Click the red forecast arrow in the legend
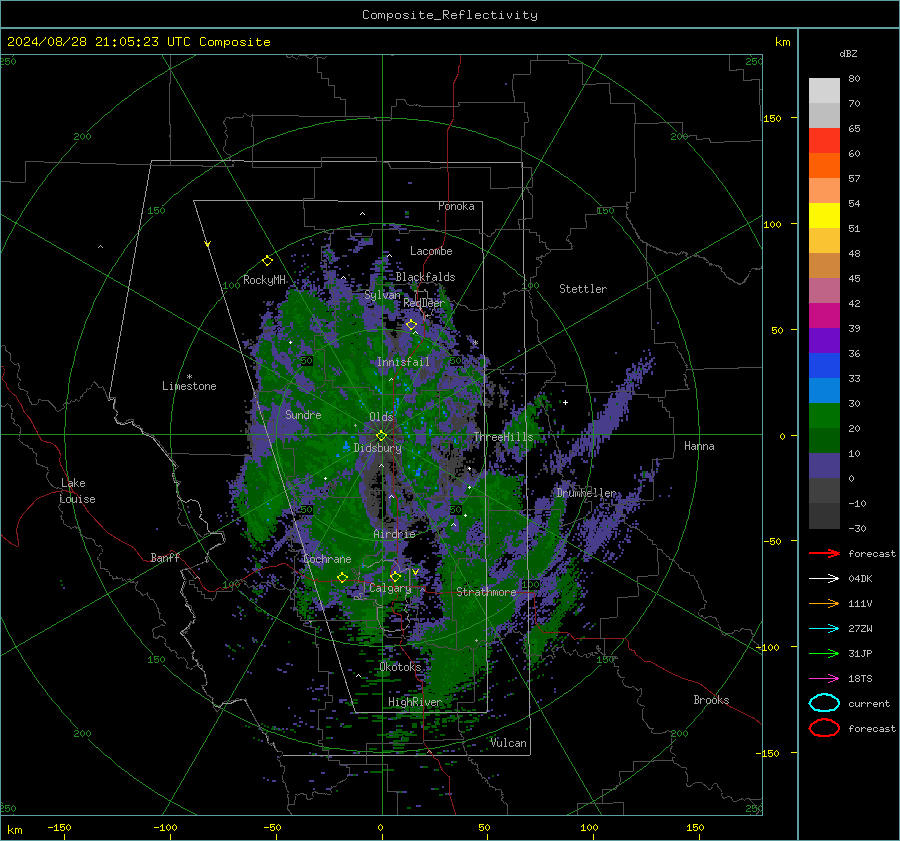 coord(824,553)
